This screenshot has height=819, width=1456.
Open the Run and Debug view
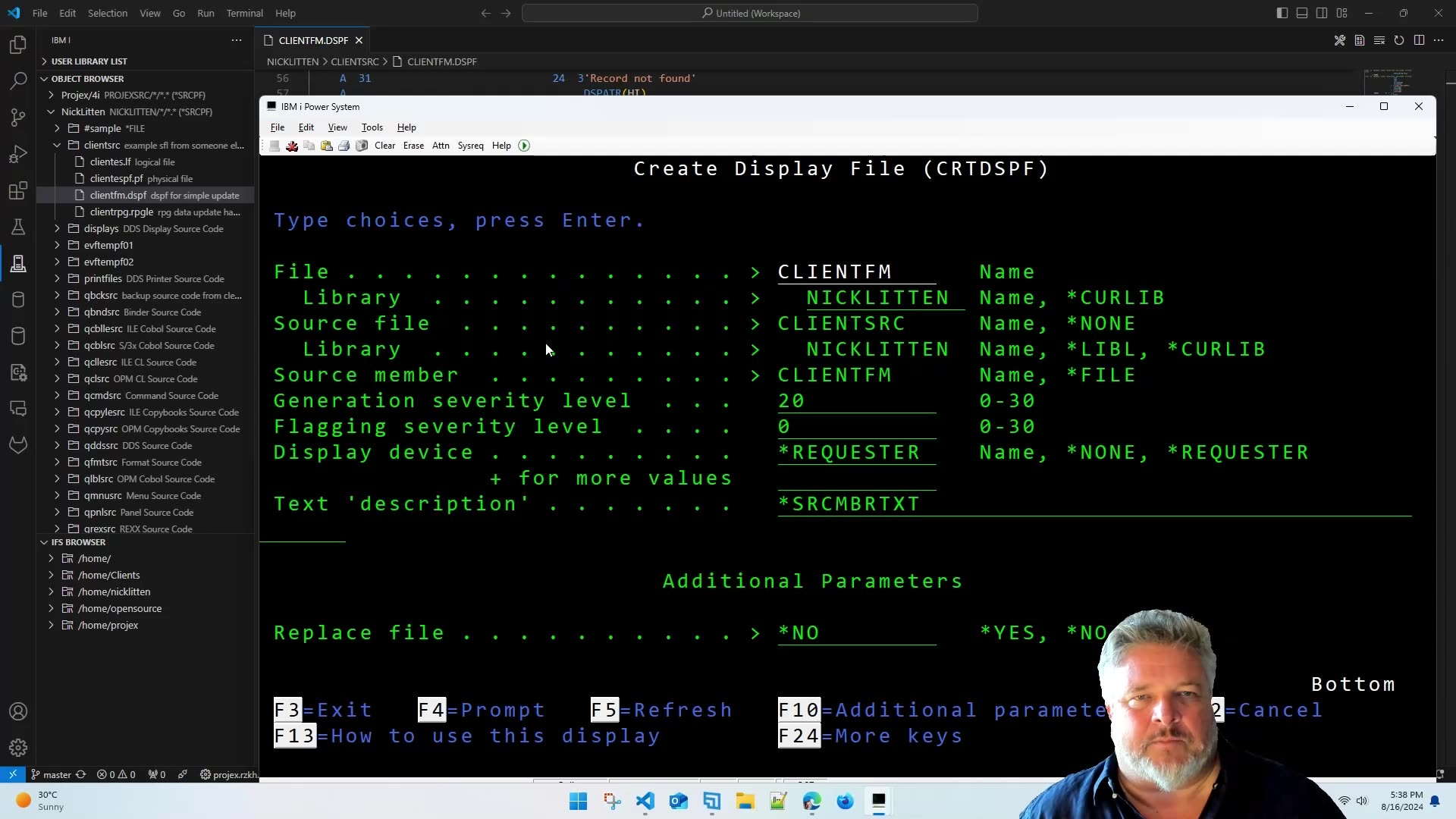(x=17, y=154)
